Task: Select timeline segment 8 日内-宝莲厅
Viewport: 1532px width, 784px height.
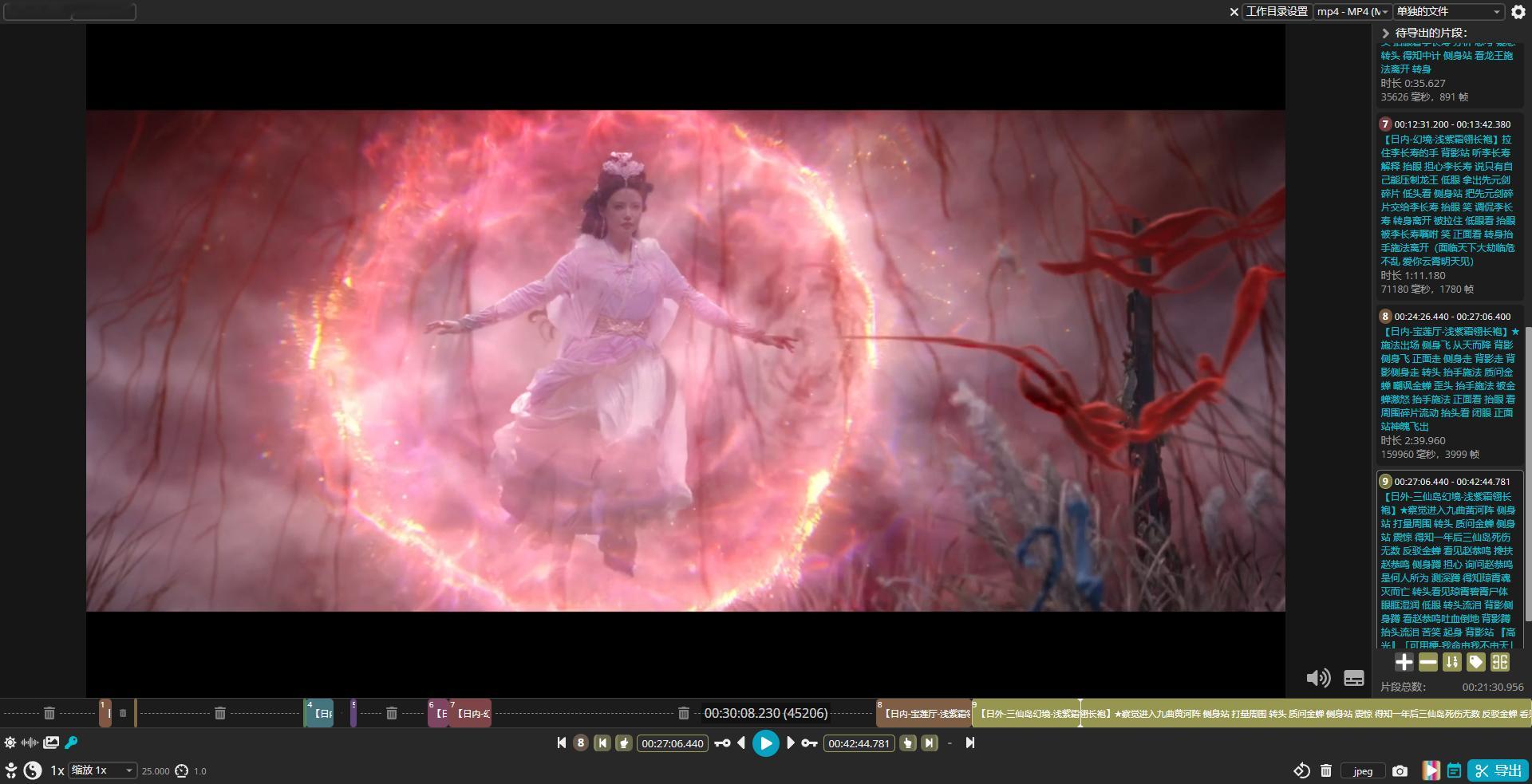Action: (x=924, y=713)
